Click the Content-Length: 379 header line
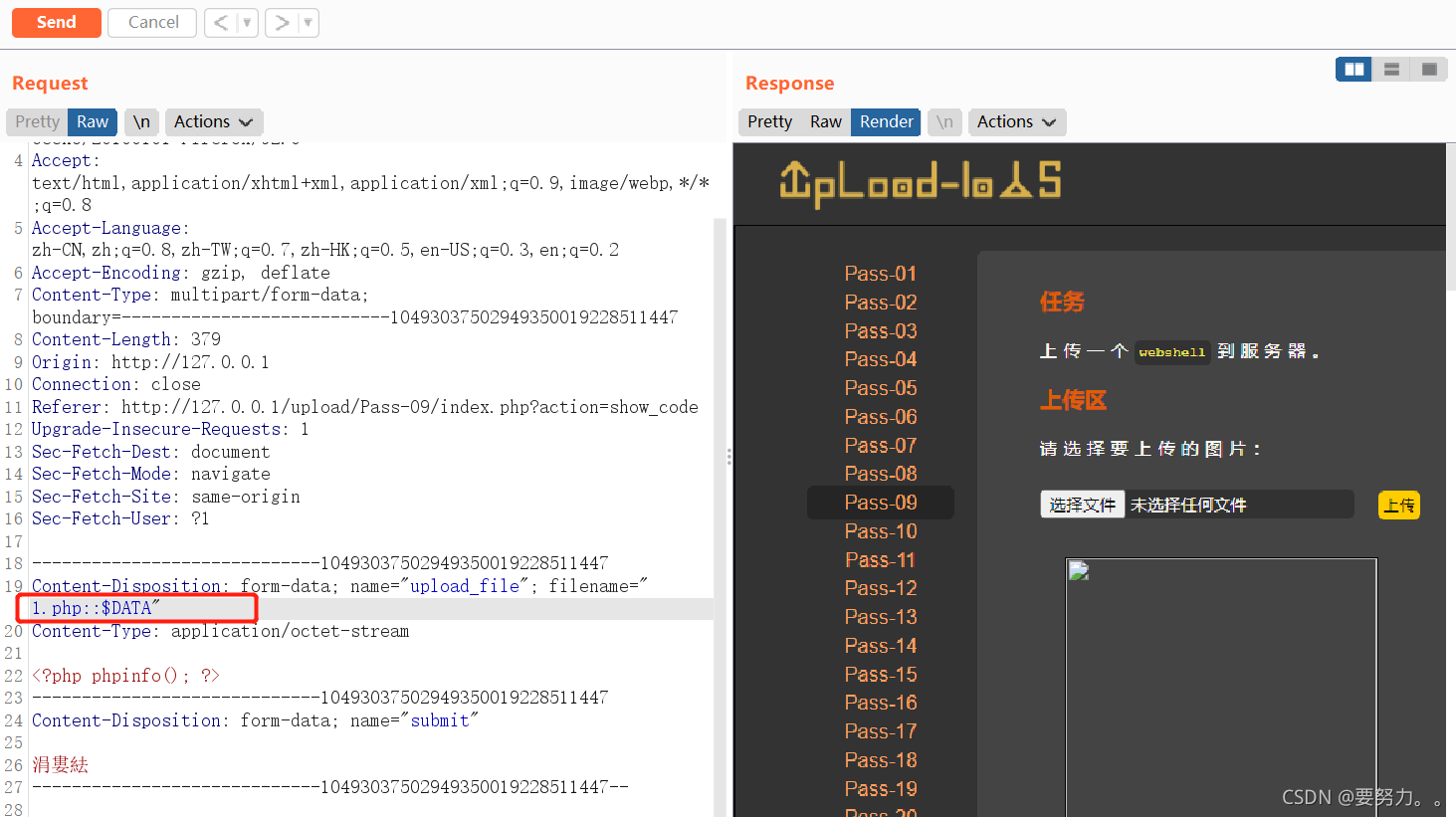The height and width of the screenshot is (817, 1456). [126, 339]
